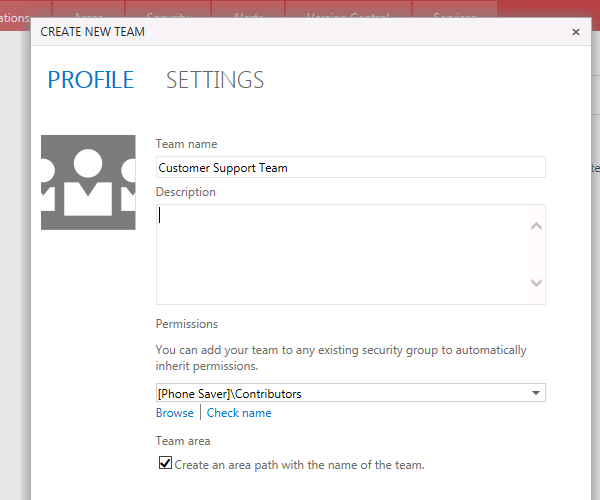Open the Areas background tab
Viewport: 600px width, 500px height.
point(88,9)
